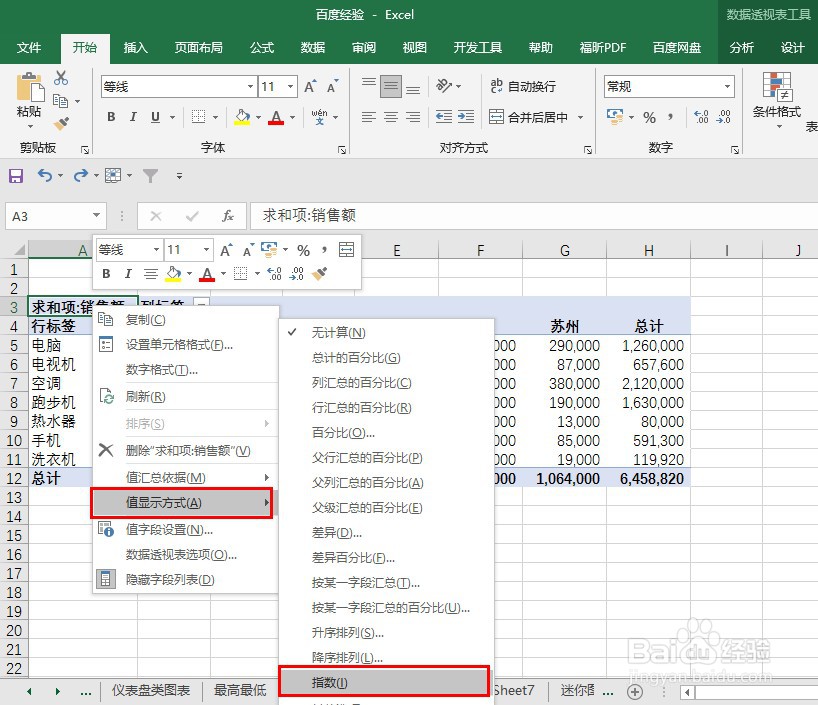Add a new sheet with the plus icon
The width and height of the screenshot is (818, 705).
(x=635, y=692)
